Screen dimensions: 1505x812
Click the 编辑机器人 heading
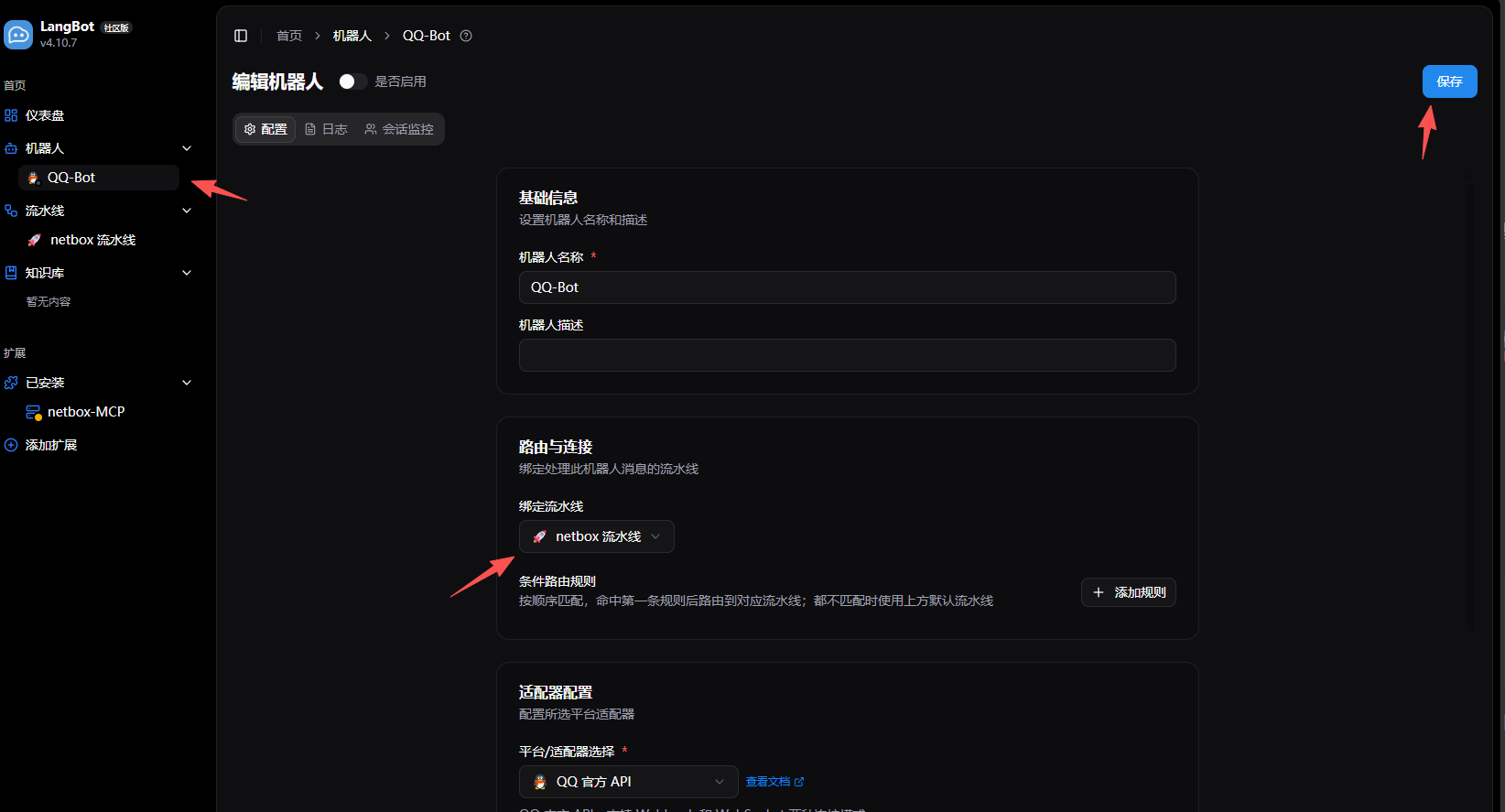(x=277, y=81)
